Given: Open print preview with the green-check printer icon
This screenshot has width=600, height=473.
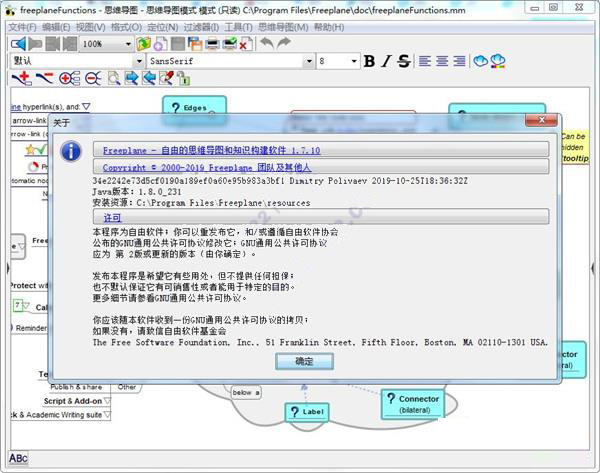Looking at the screenshot, I should [x=230, y=44].
